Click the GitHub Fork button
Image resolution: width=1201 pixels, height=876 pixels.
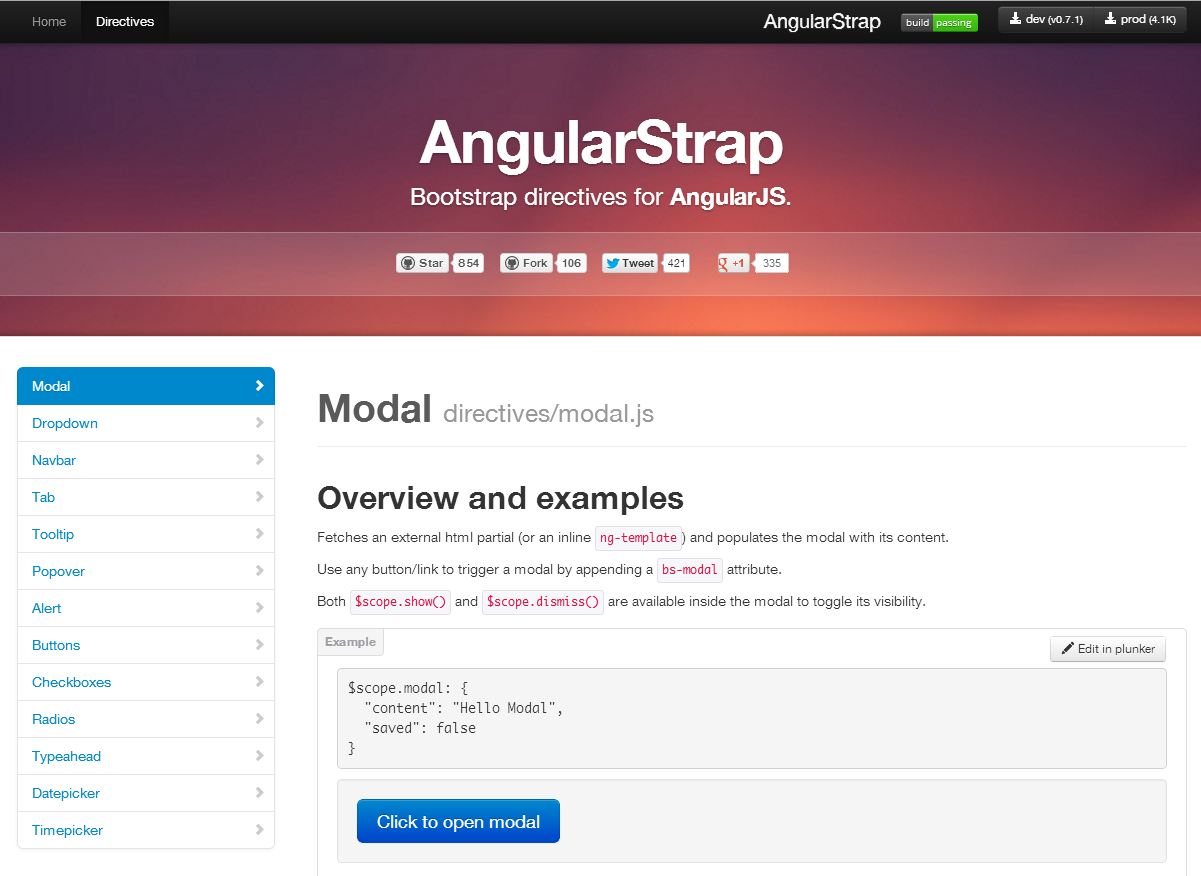tap(526, 263)
